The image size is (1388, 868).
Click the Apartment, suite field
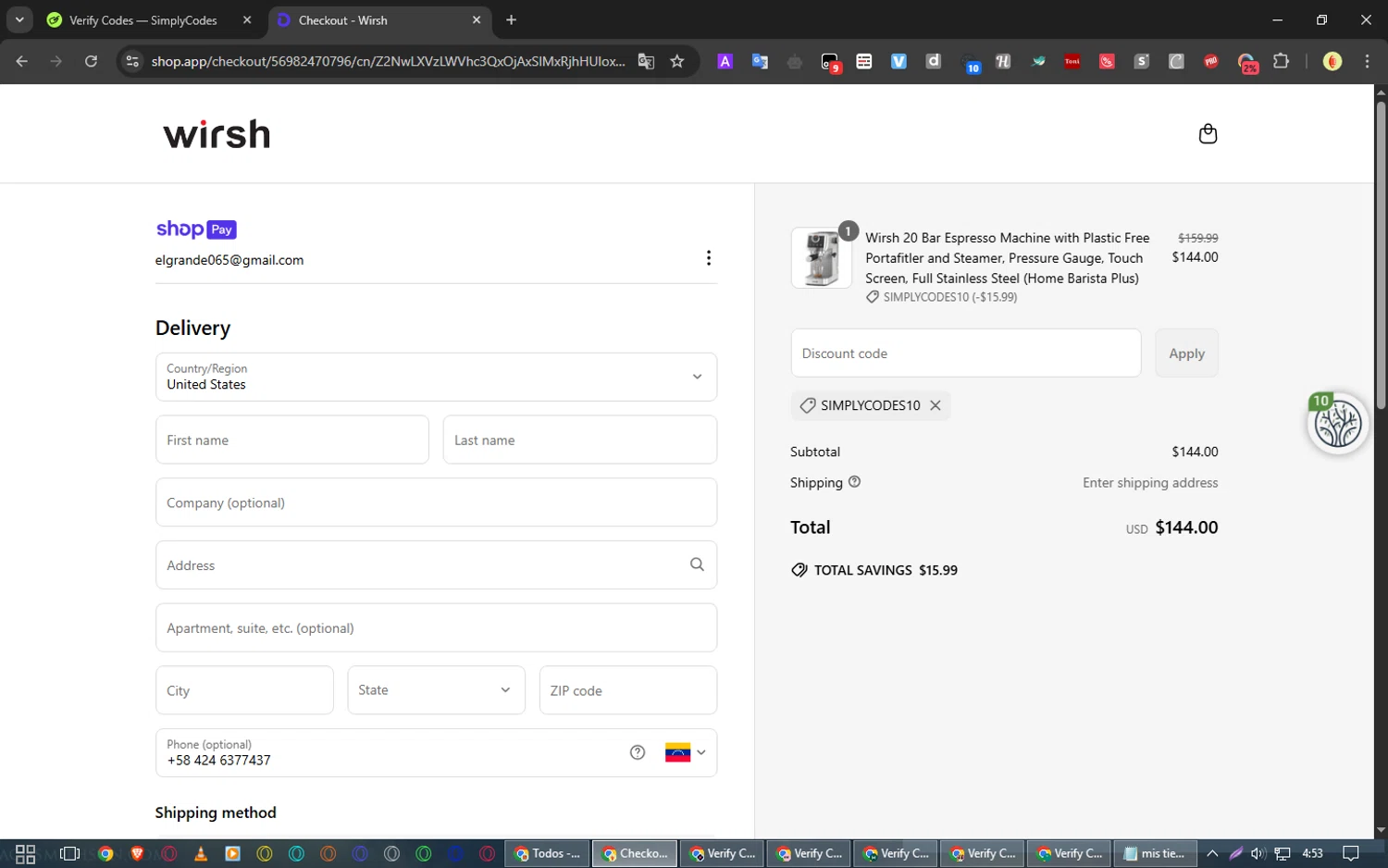[436, 627]
